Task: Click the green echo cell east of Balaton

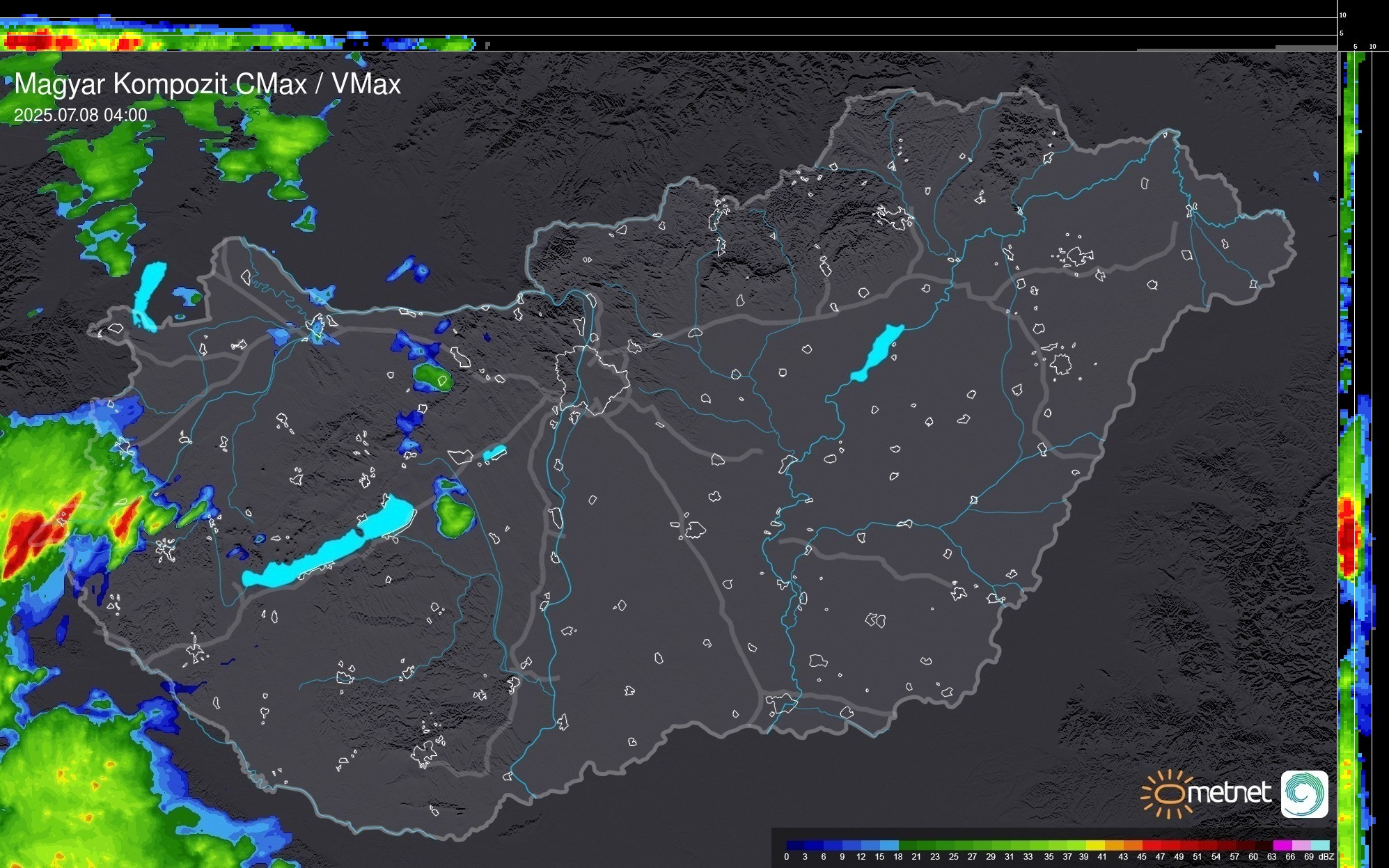Action: click(456, 515)
